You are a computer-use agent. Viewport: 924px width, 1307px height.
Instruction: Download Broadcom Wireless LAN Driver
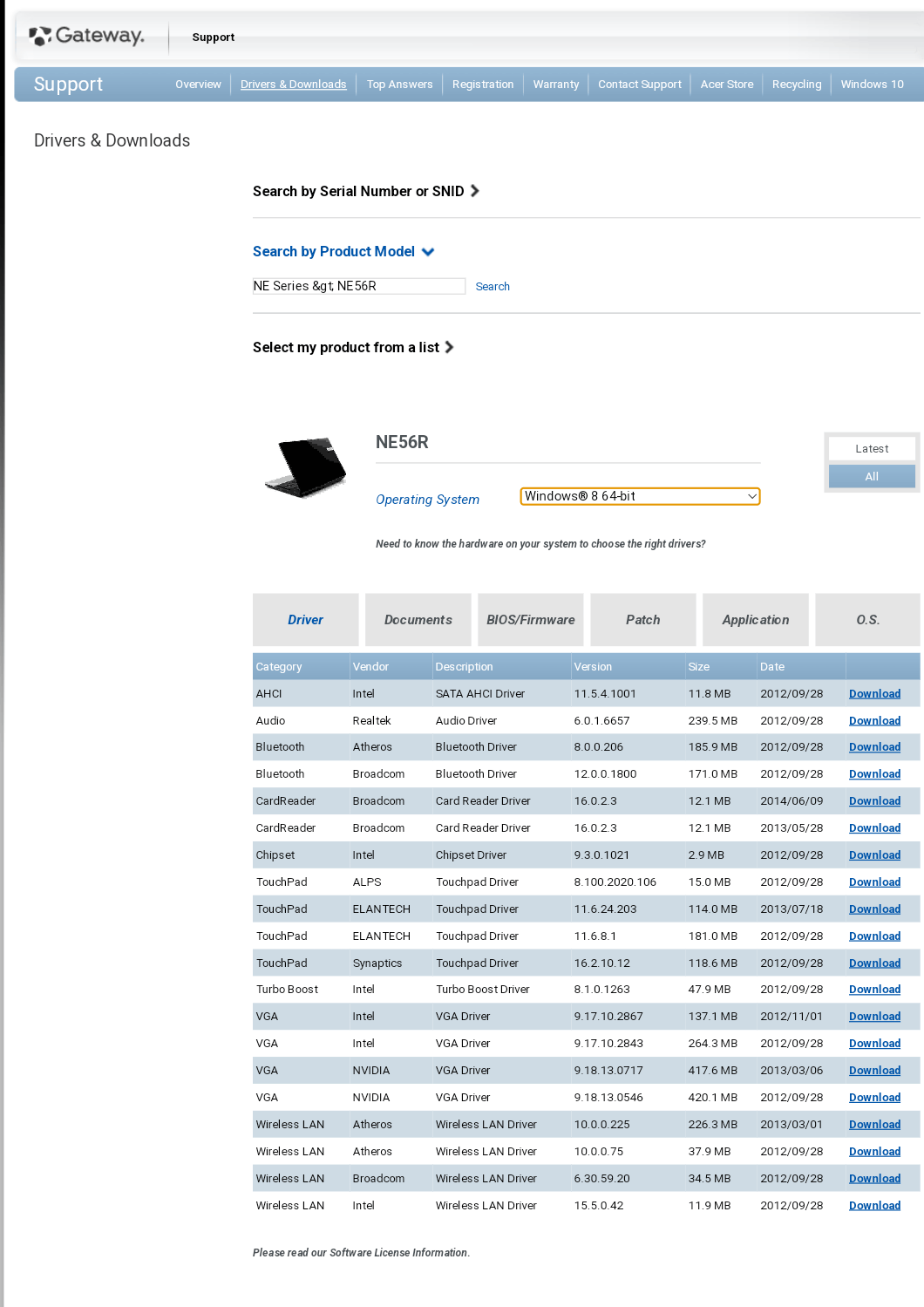tap(875, 1179)
